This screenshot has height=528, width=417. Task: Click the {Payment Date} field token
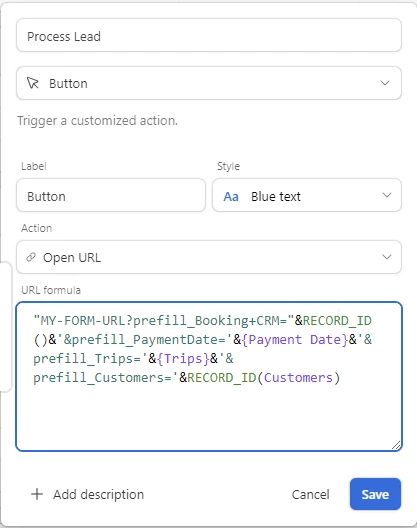tap(295, 339)
